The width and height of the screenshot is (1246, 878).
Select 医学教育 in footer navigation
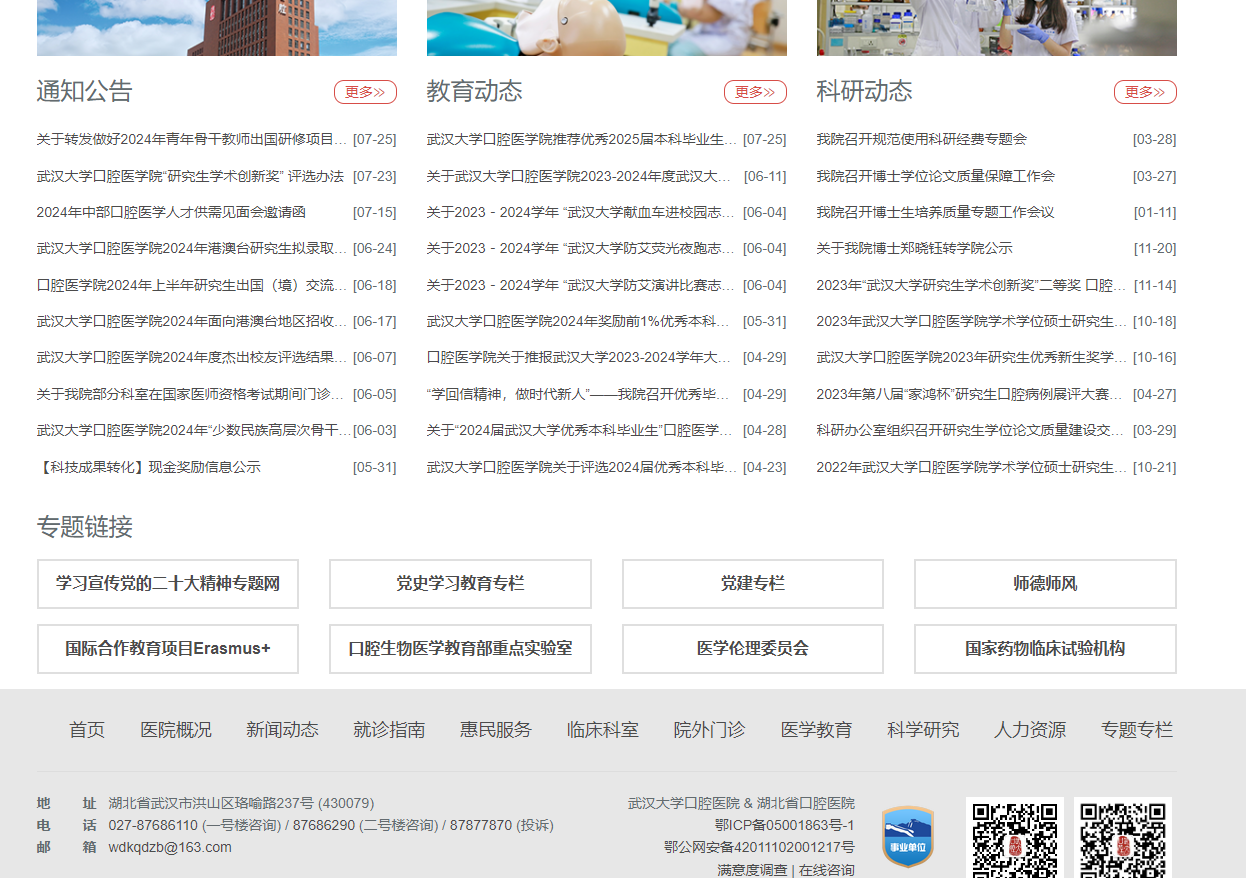[x=816, y=730]
